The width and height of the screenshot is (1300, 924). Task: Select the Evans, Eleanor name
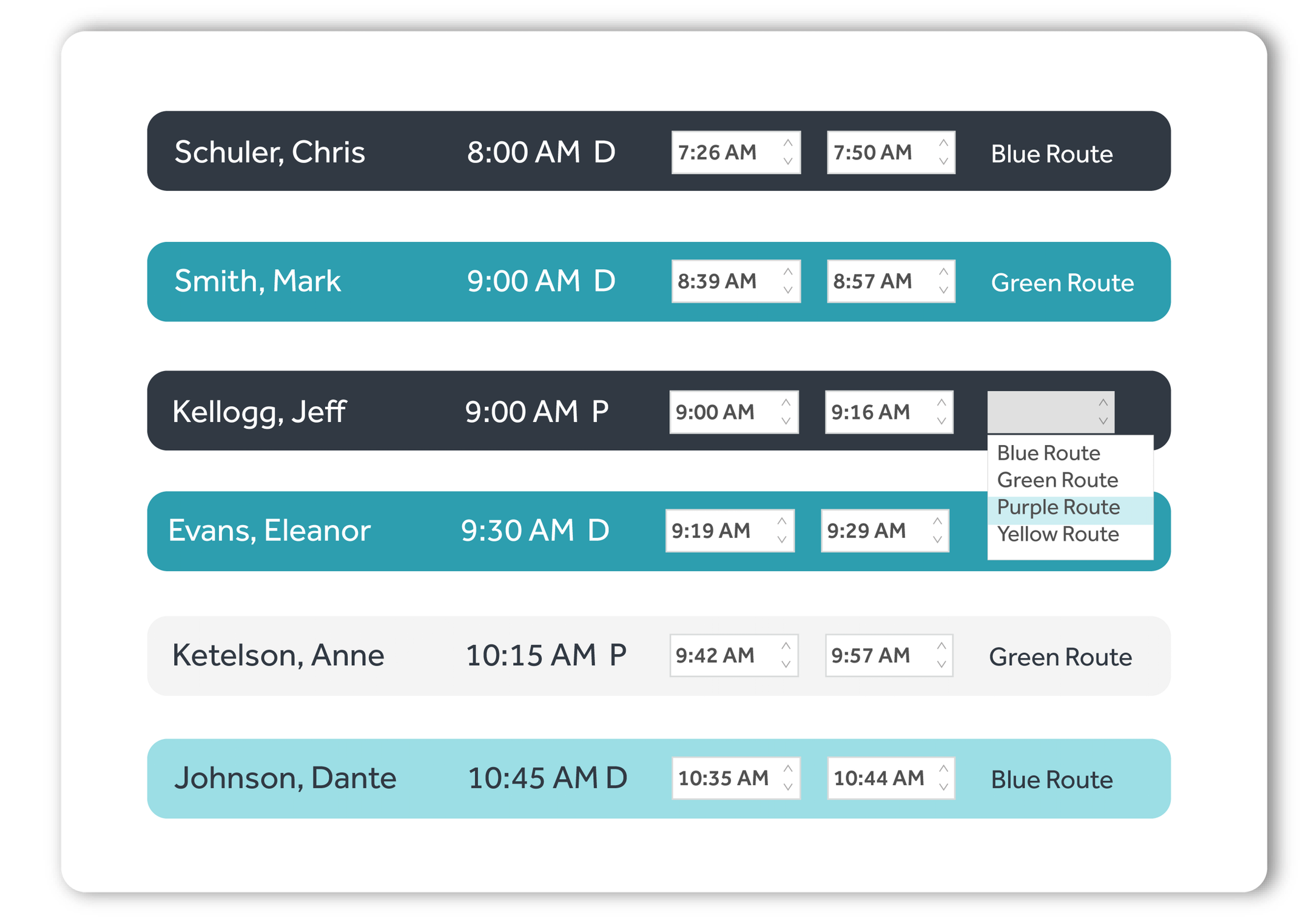click(269, 531)
